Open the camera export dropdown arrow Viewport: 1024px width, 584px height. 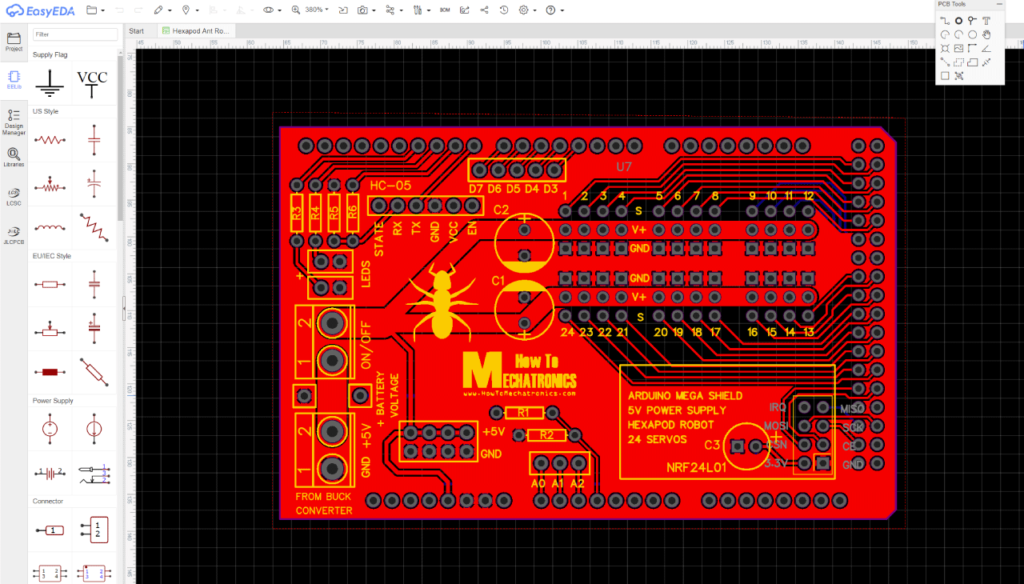[x=374, y=10]
